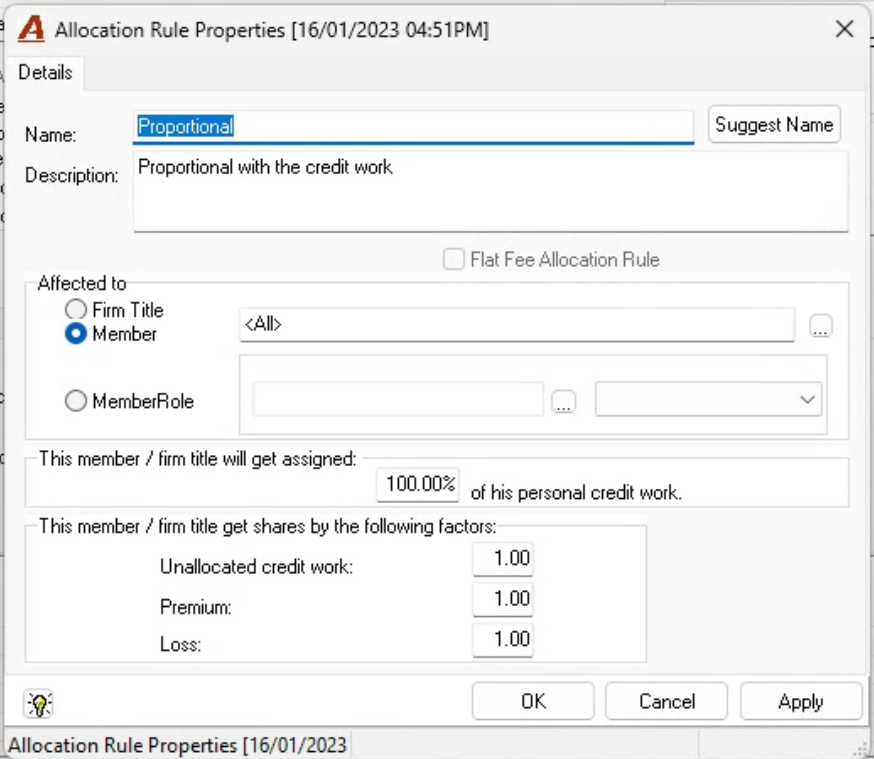Select the MemberRole radio button
This screenshot has width=874, height=759.
click(x=76, y=401)
